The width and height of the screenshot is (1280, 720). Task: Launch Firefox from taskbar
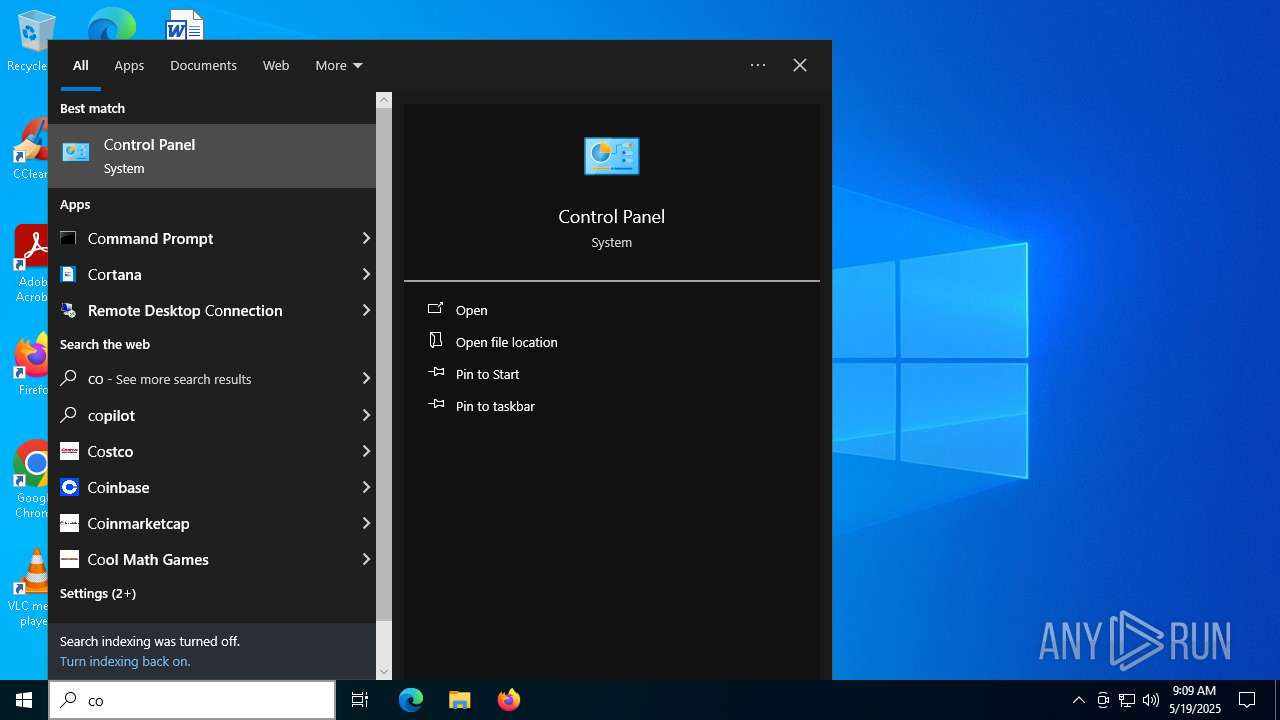508,700
